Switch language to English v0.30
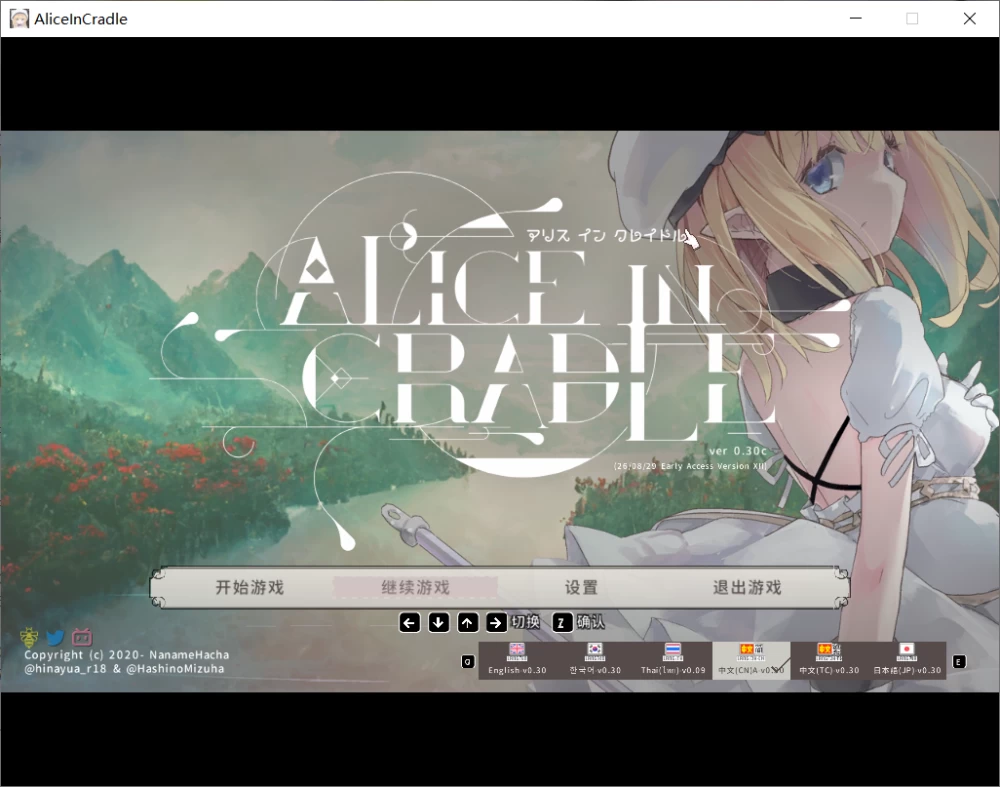Screen dimensions: 1000x787 pyautogui.click(x=517, y=660)
